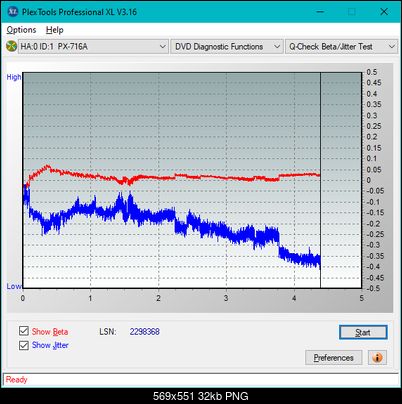The image size is (402, 404).
Task: Minimize the PlexTools window
Action: (320, 12)
